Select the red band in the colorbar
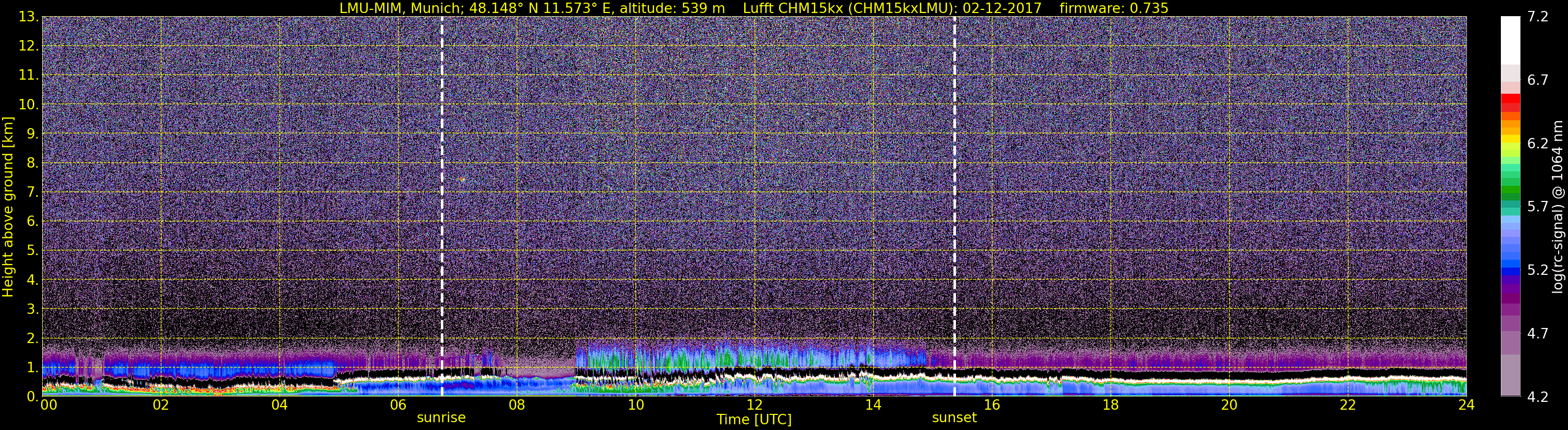 click(1510, 99)
